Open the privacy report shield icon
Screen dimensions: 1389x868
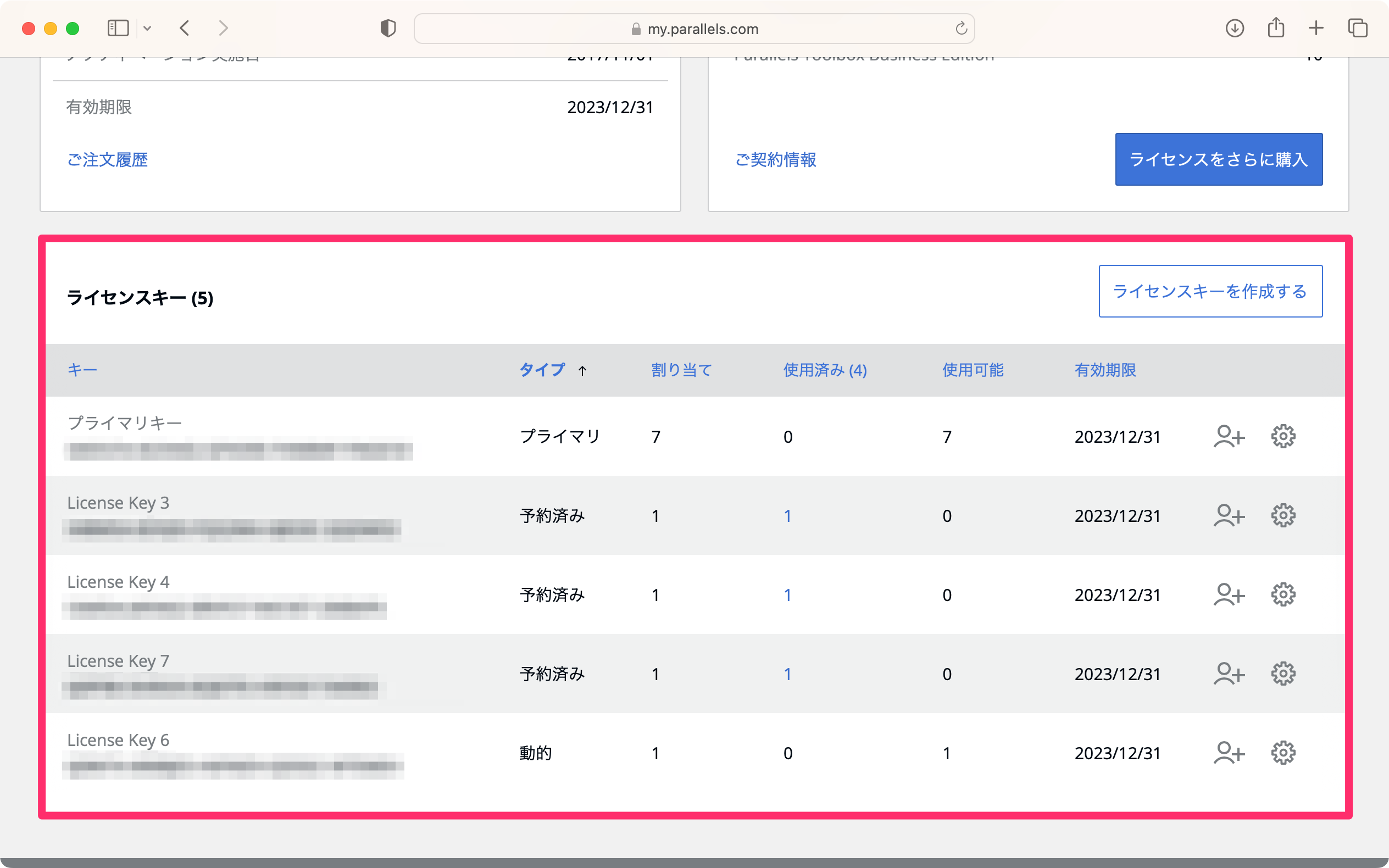coord(388,28)
